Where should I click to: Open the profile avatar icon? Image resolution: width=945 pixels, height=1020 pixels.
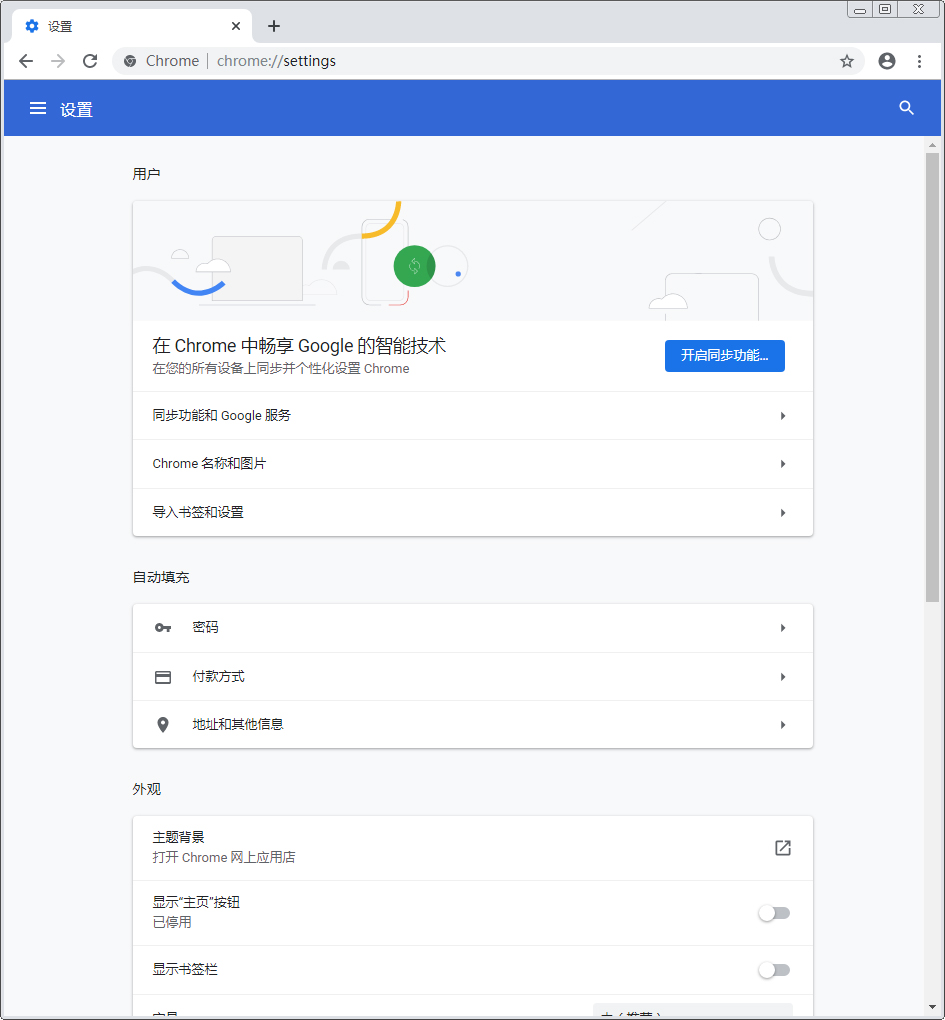pos(886,61)
